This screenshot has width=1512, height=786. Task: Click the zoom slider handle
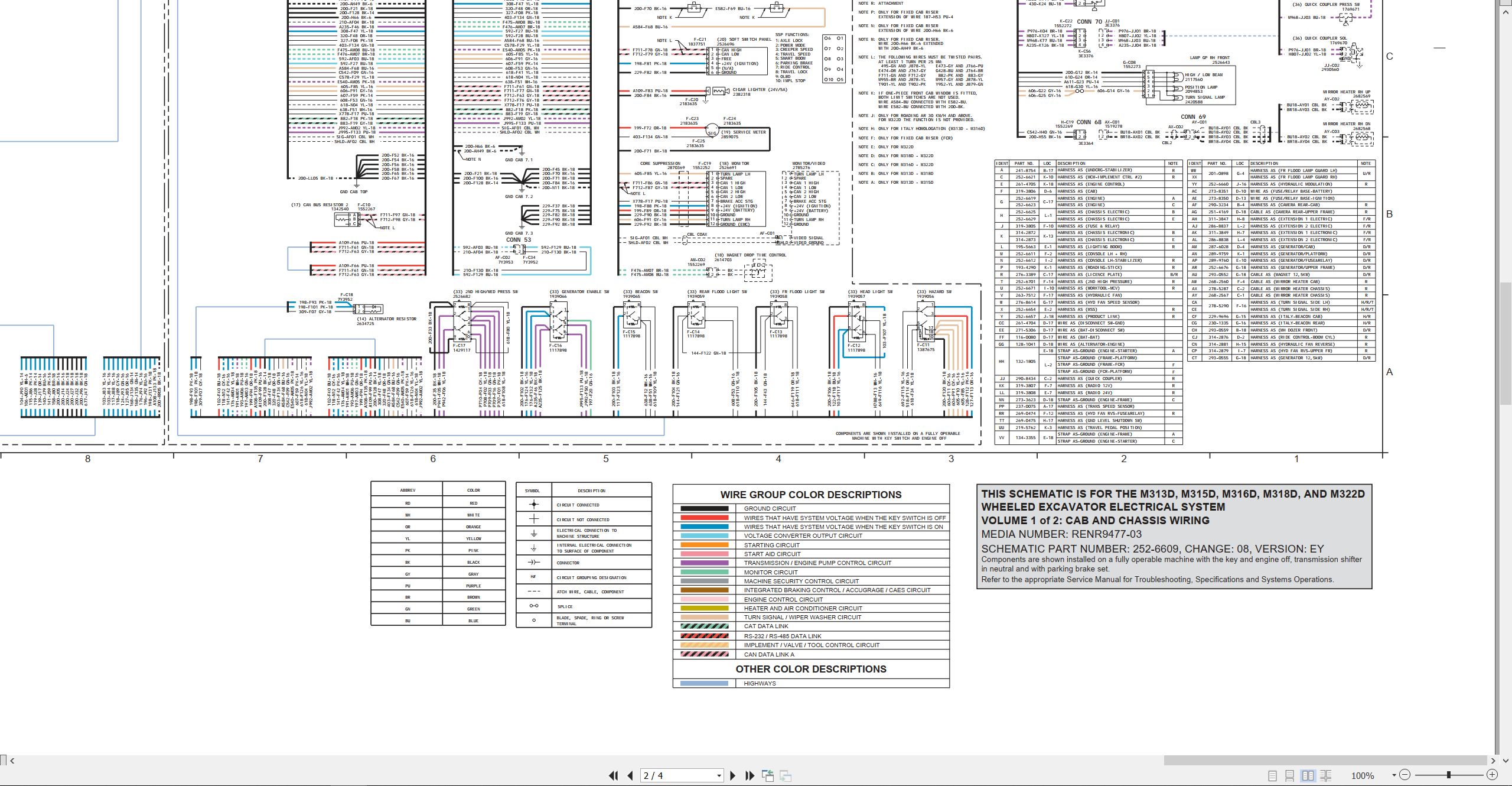(1449, 775)
